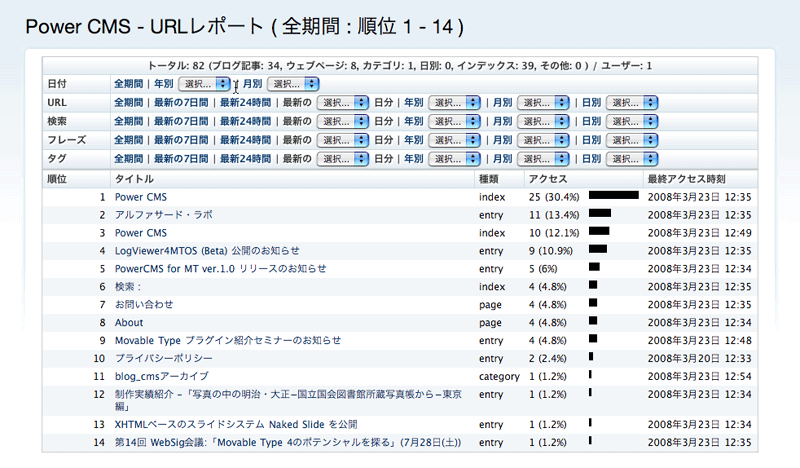Click the access bar for rank 1

tap(614, 195)
